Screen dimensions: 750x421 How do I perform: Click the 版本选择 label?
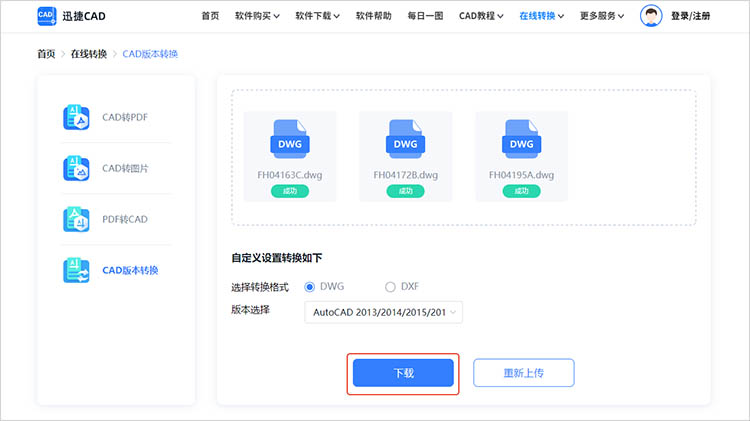click(251, 310)
